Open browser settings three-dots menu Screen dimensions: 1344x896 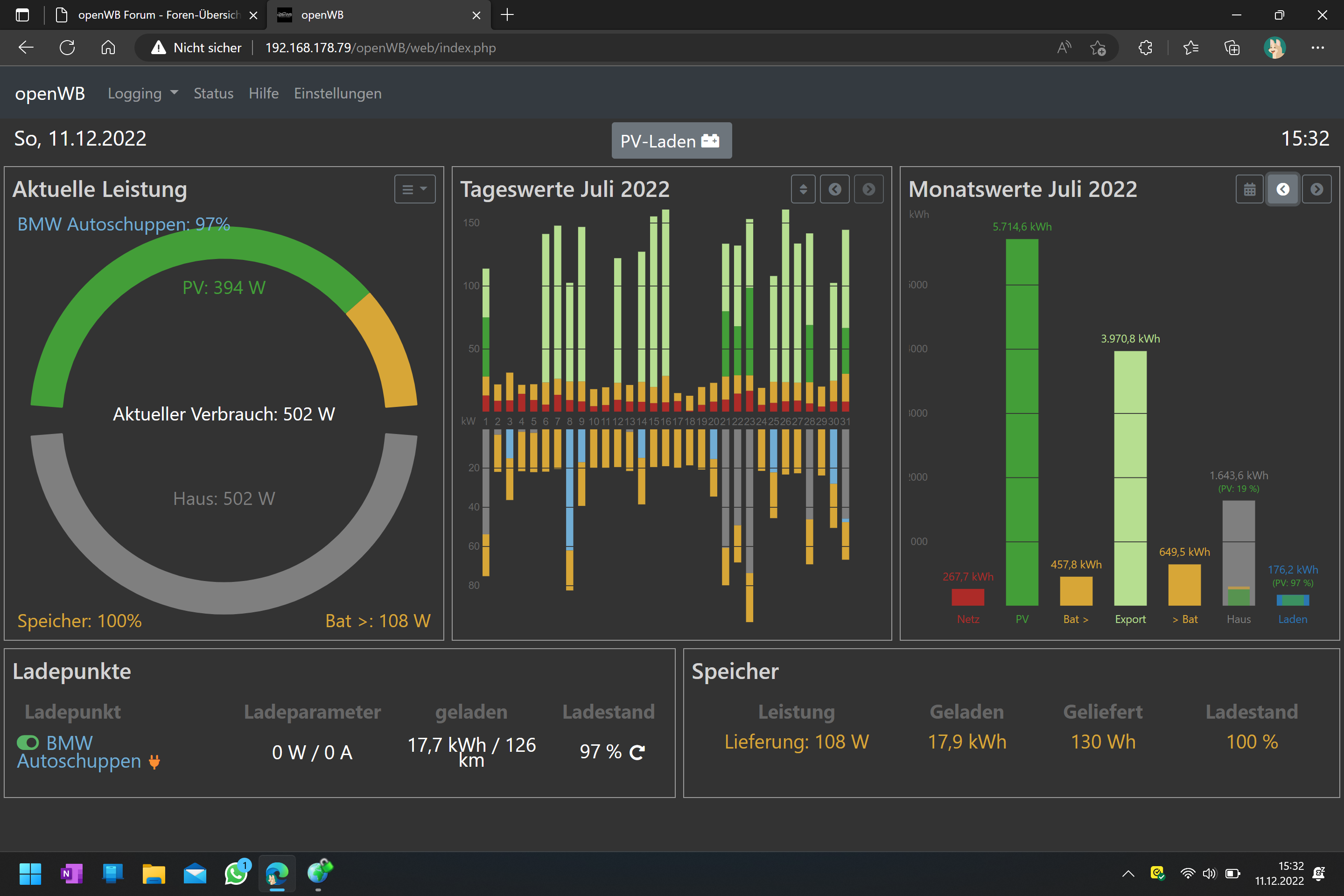(1317, 48)
